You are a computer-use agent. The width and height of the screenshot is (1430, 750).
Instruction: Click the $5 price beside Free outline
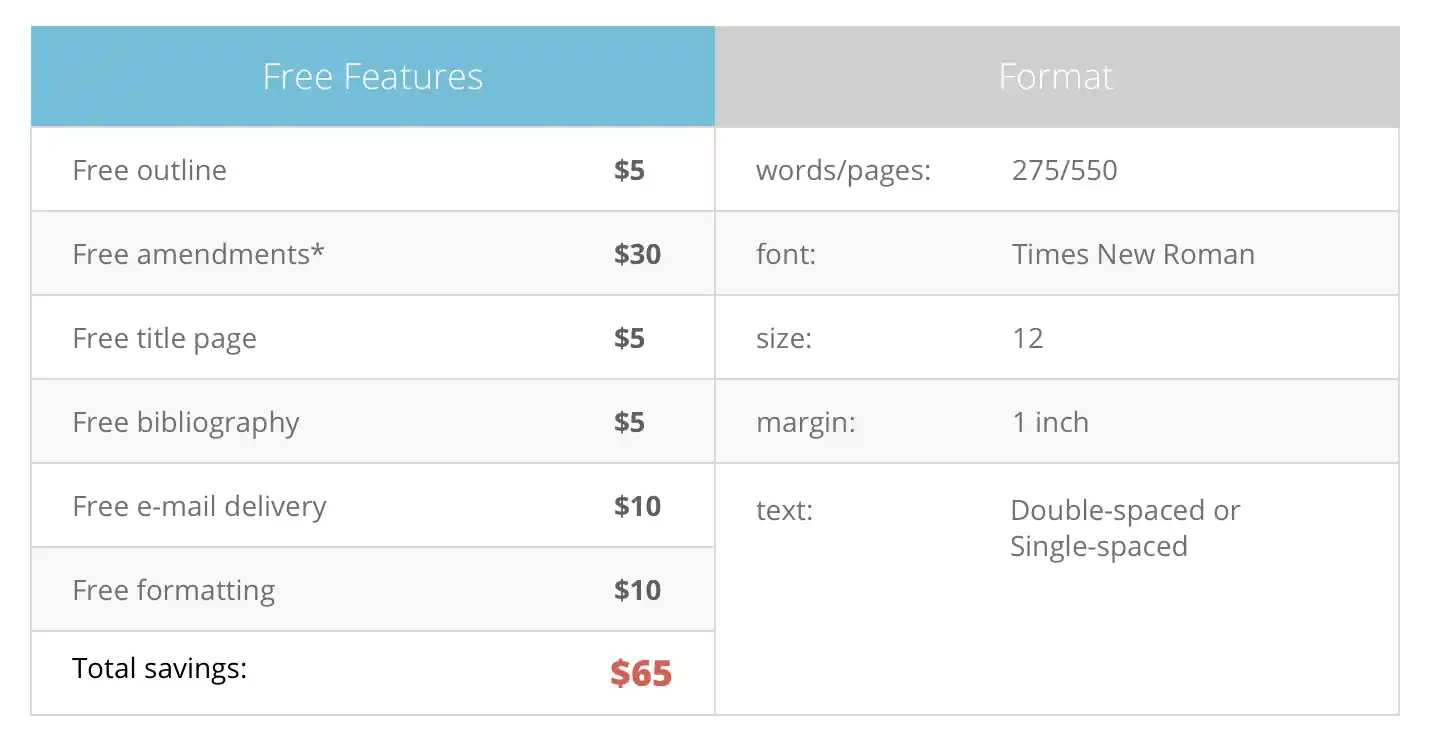pos(629,170)
